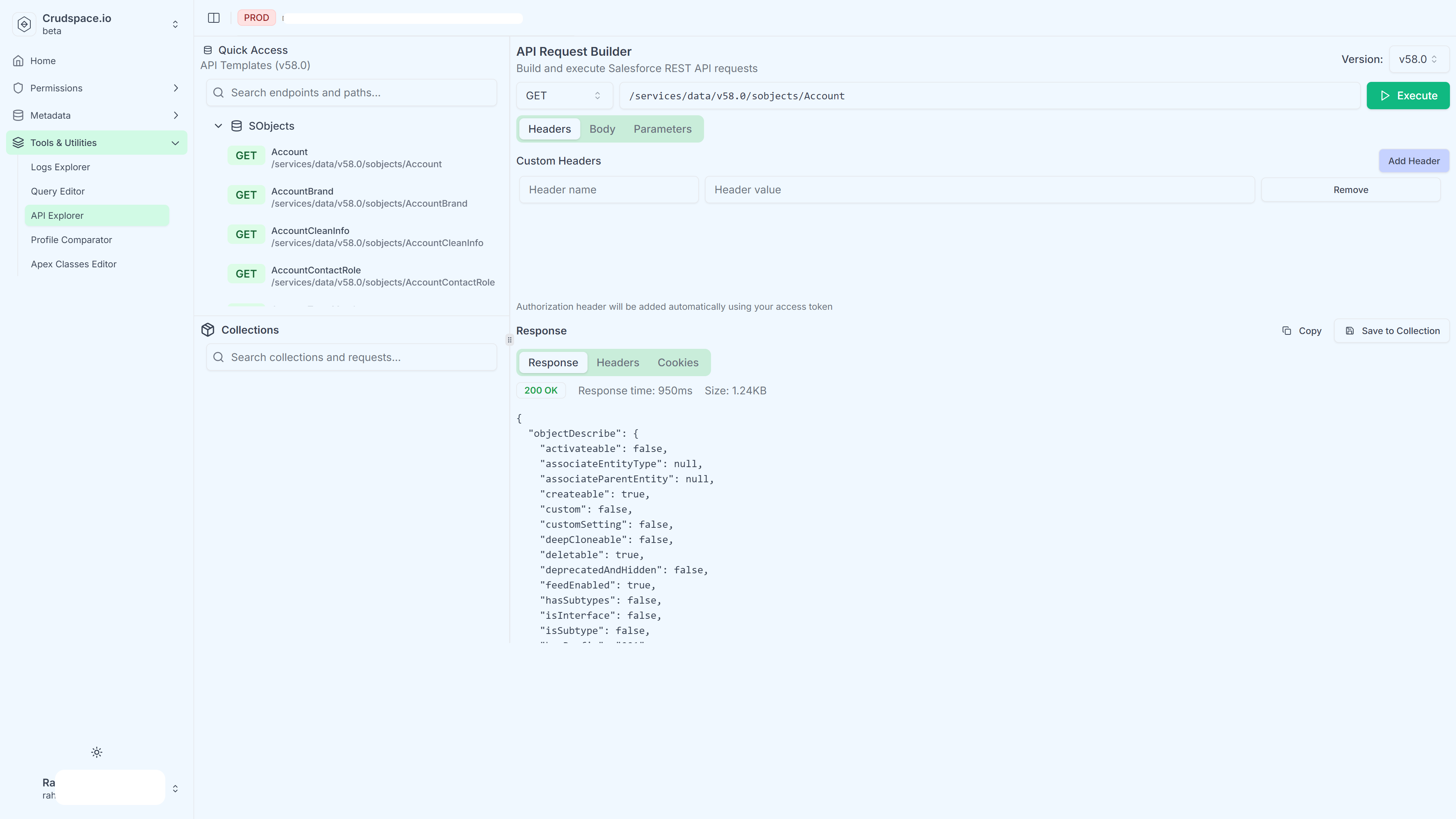Toggle the sidebar collapse icon near PROD badge

tap(213, 17)
